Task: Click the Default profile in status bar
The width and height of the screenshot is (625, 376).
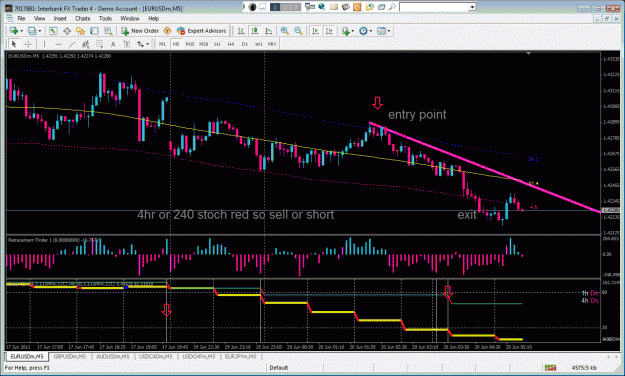Action: [x=279, y=368]
